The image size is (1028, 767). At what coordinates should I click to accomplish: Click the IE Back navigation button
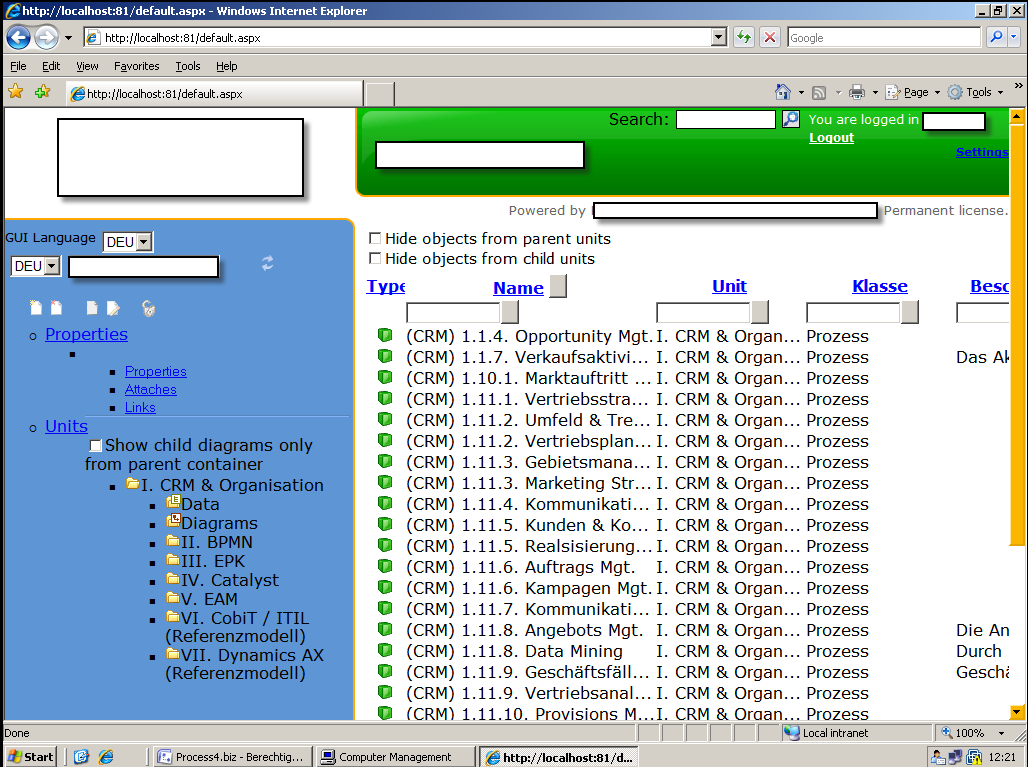[x=18, y=37]
